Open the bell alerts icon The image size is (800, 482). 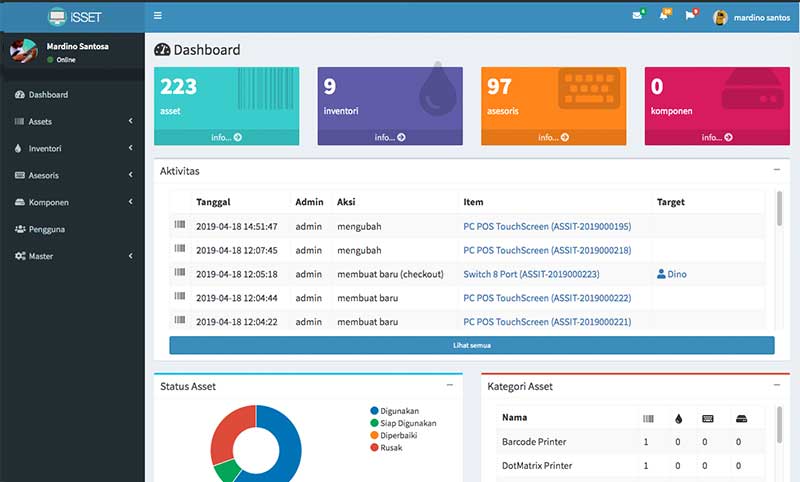coord(664,15)
